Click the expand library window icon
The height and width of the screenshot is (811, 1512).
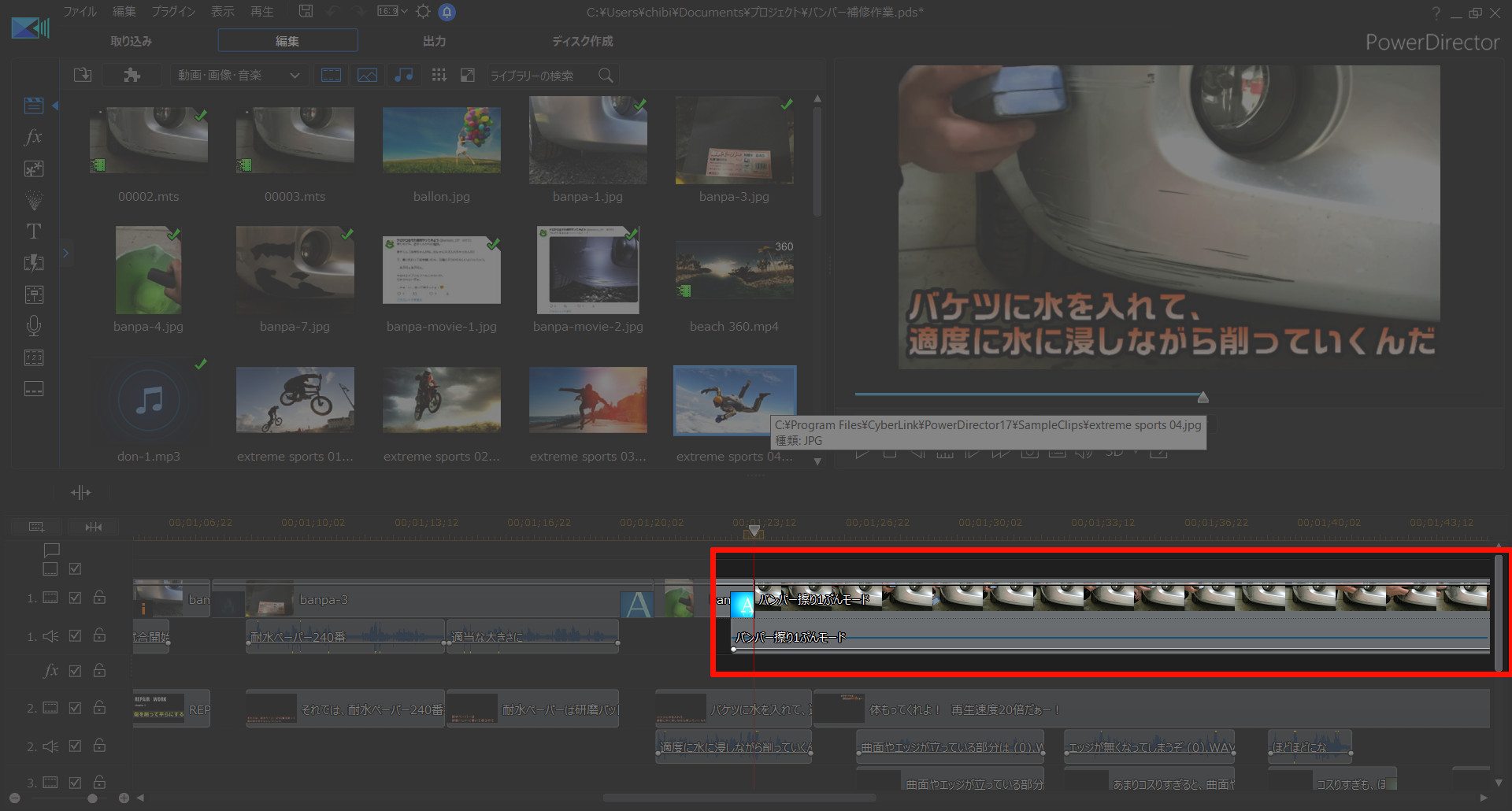pyautogui.click(x=468, y=75)
